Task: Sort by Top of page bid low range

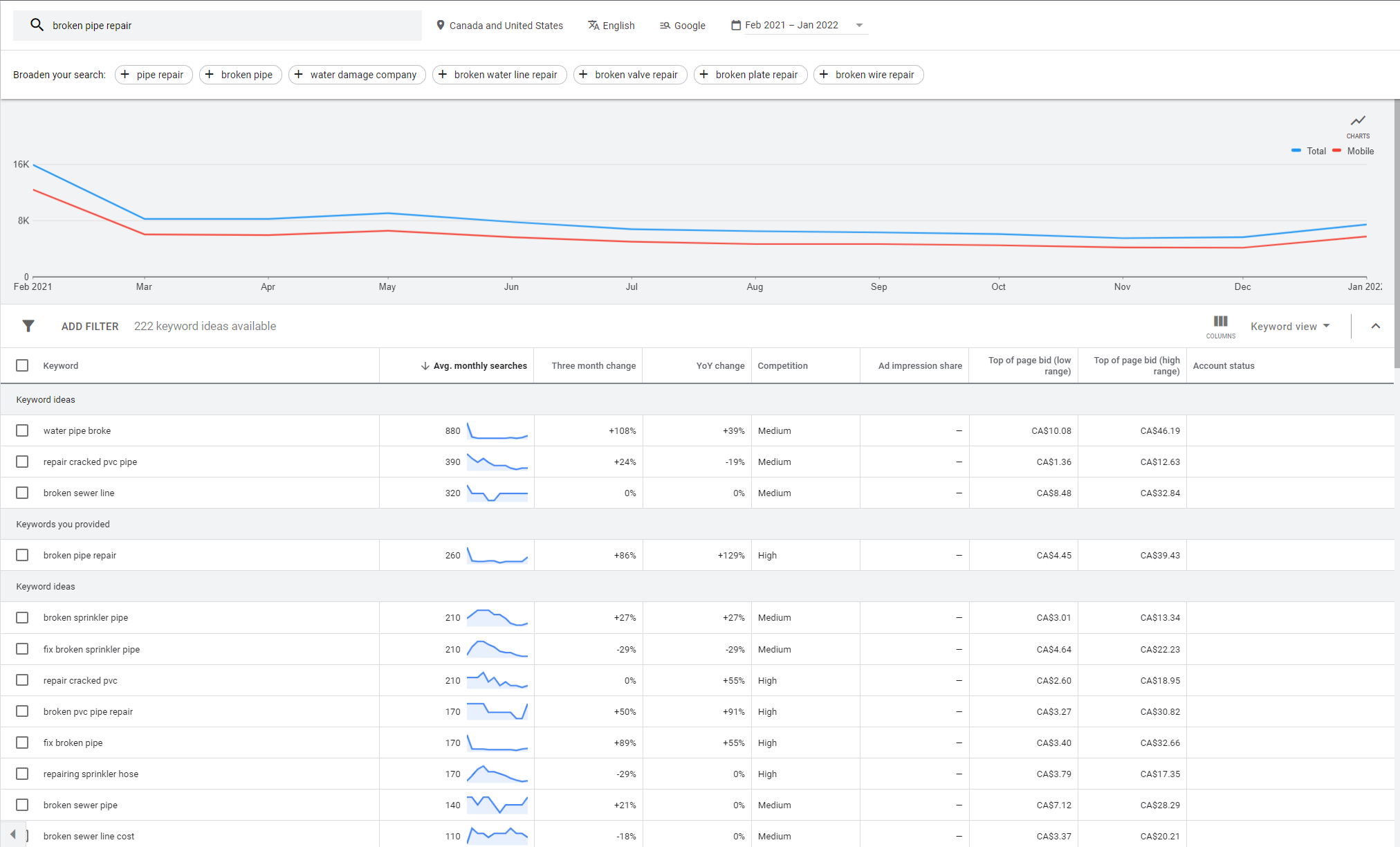Action: tap(1029, 366)
